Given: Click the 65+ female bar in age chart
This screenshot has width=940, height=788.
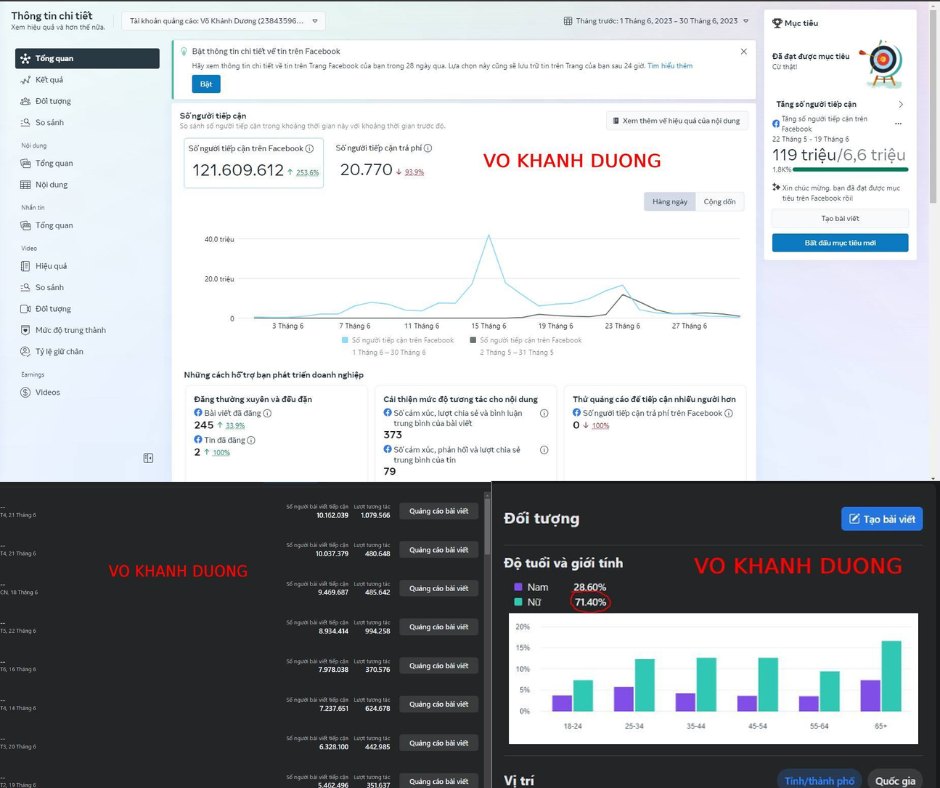Looking at the screenshot, I should 891,676.
